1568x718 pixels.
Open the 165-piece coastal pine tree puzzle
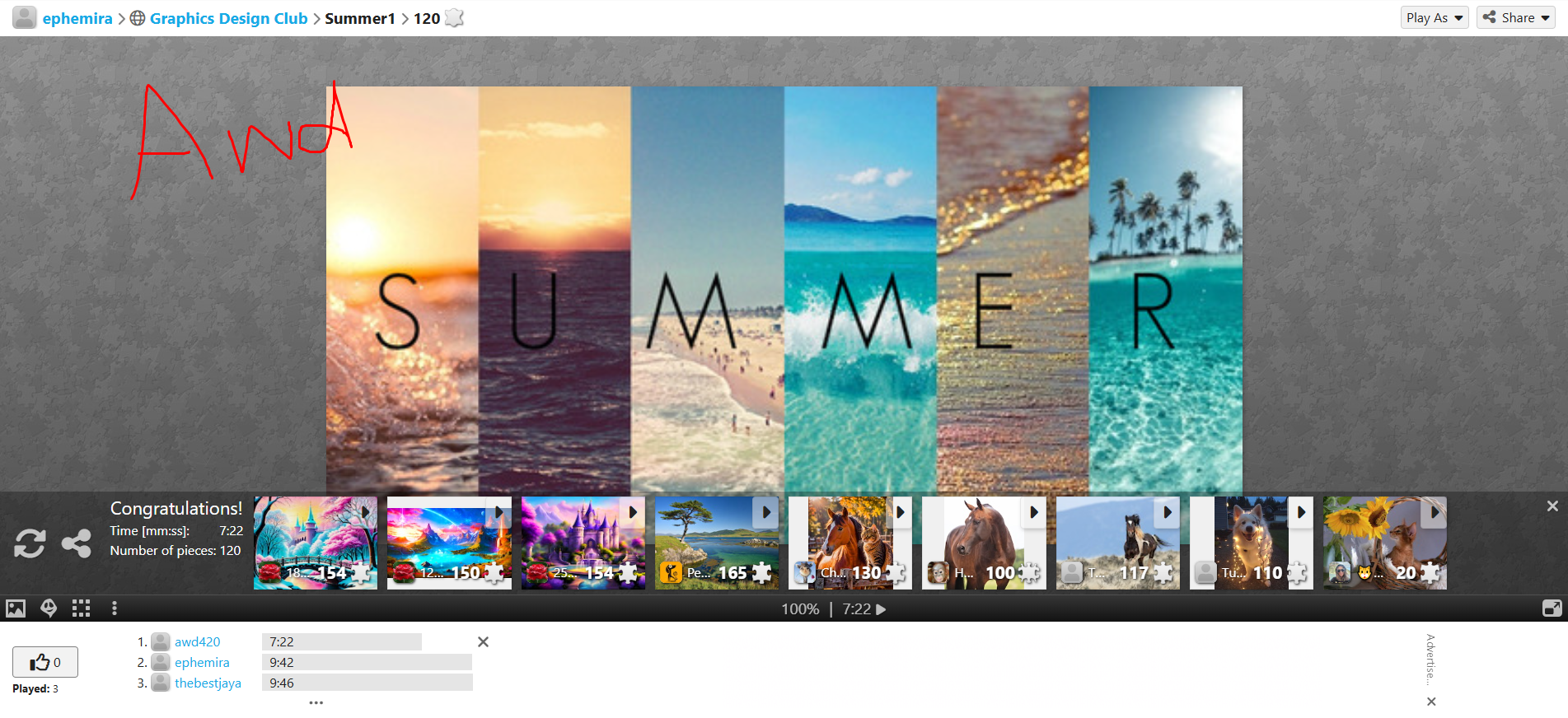(717, 543)
